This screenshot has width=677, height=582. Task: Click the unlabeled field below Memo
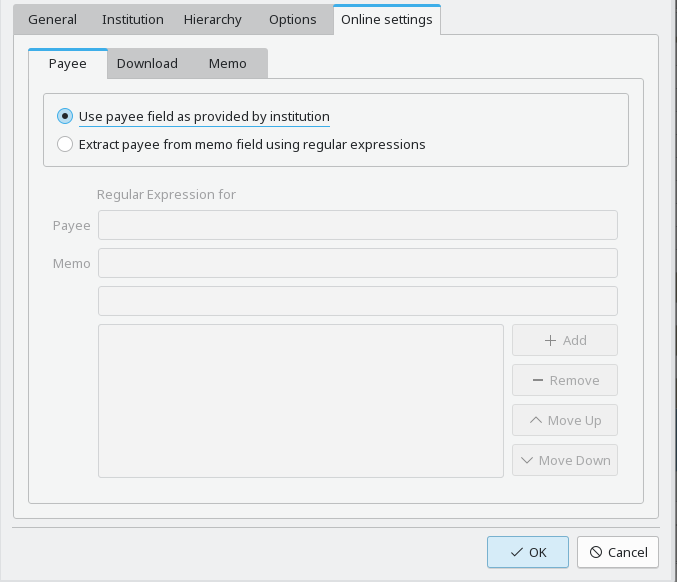click(x=357, y=301)
